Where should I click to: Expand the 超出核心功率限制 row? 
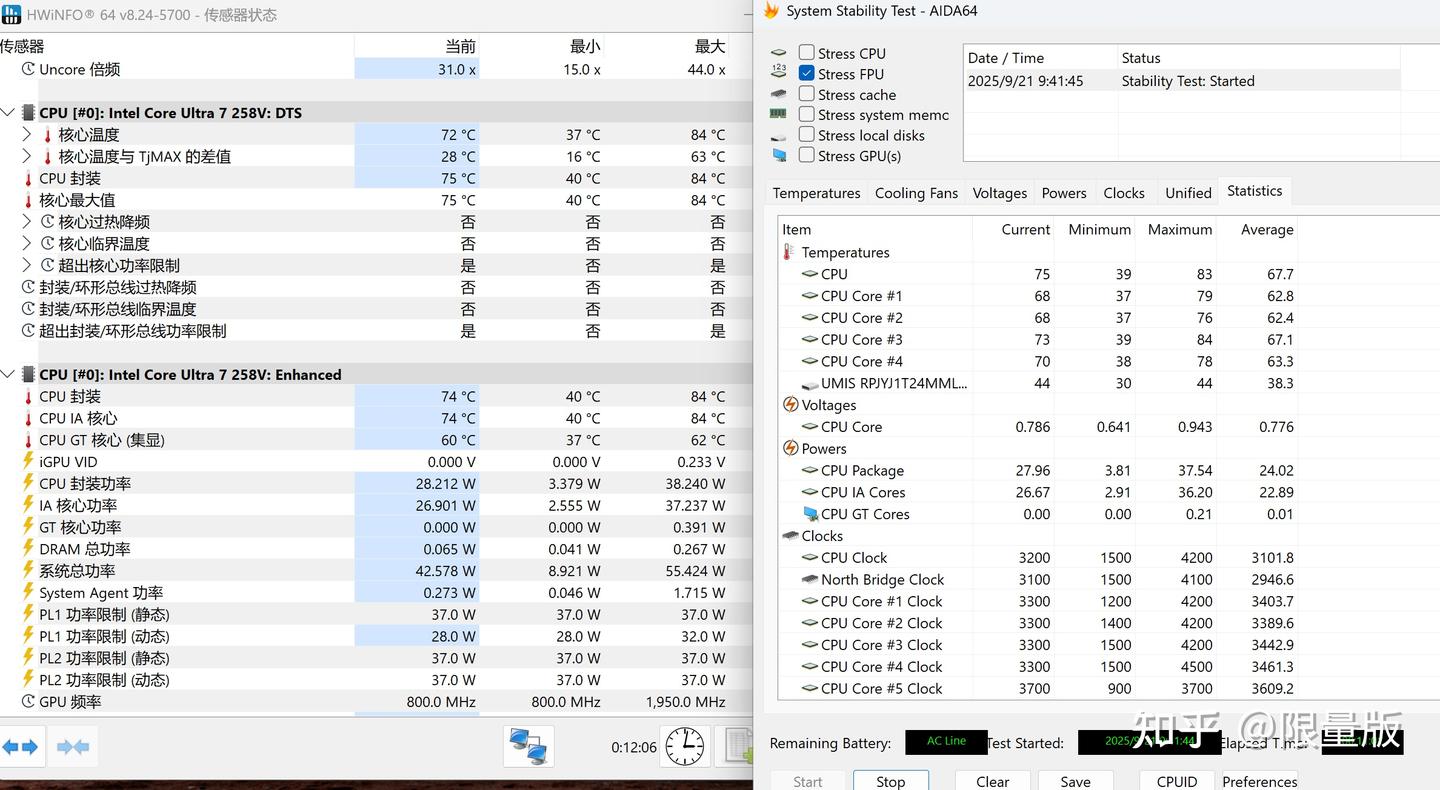[x=27, y=265]
